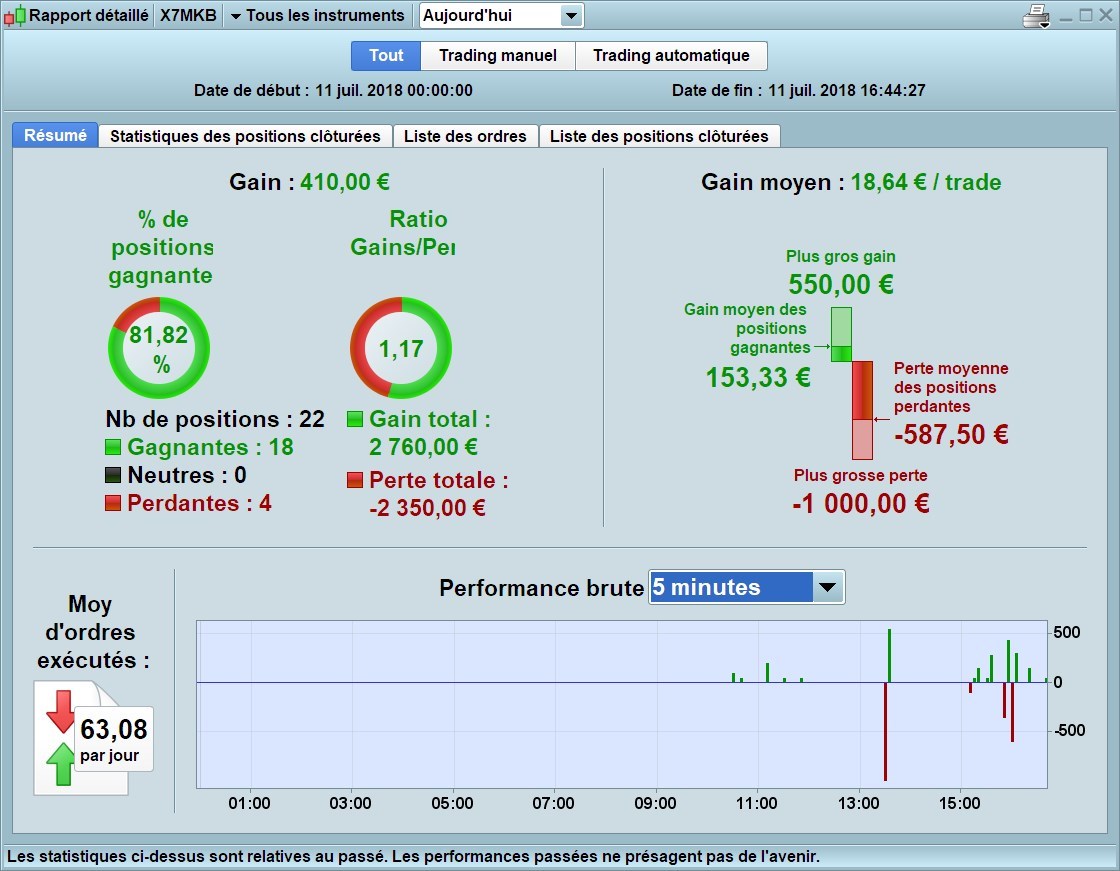This screenshot has height=871, width=1120.
Task: Open Liste des positions clôturées tab
Action: (659, 136)
